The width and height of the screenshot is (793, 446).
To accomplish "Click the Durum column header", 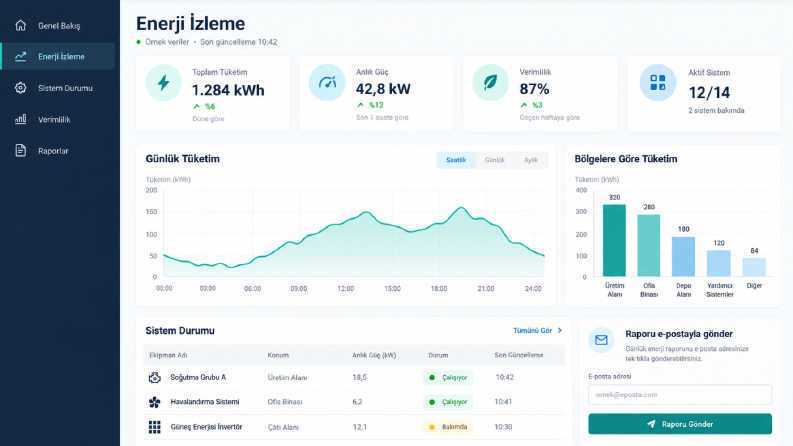I will point(438,355).
